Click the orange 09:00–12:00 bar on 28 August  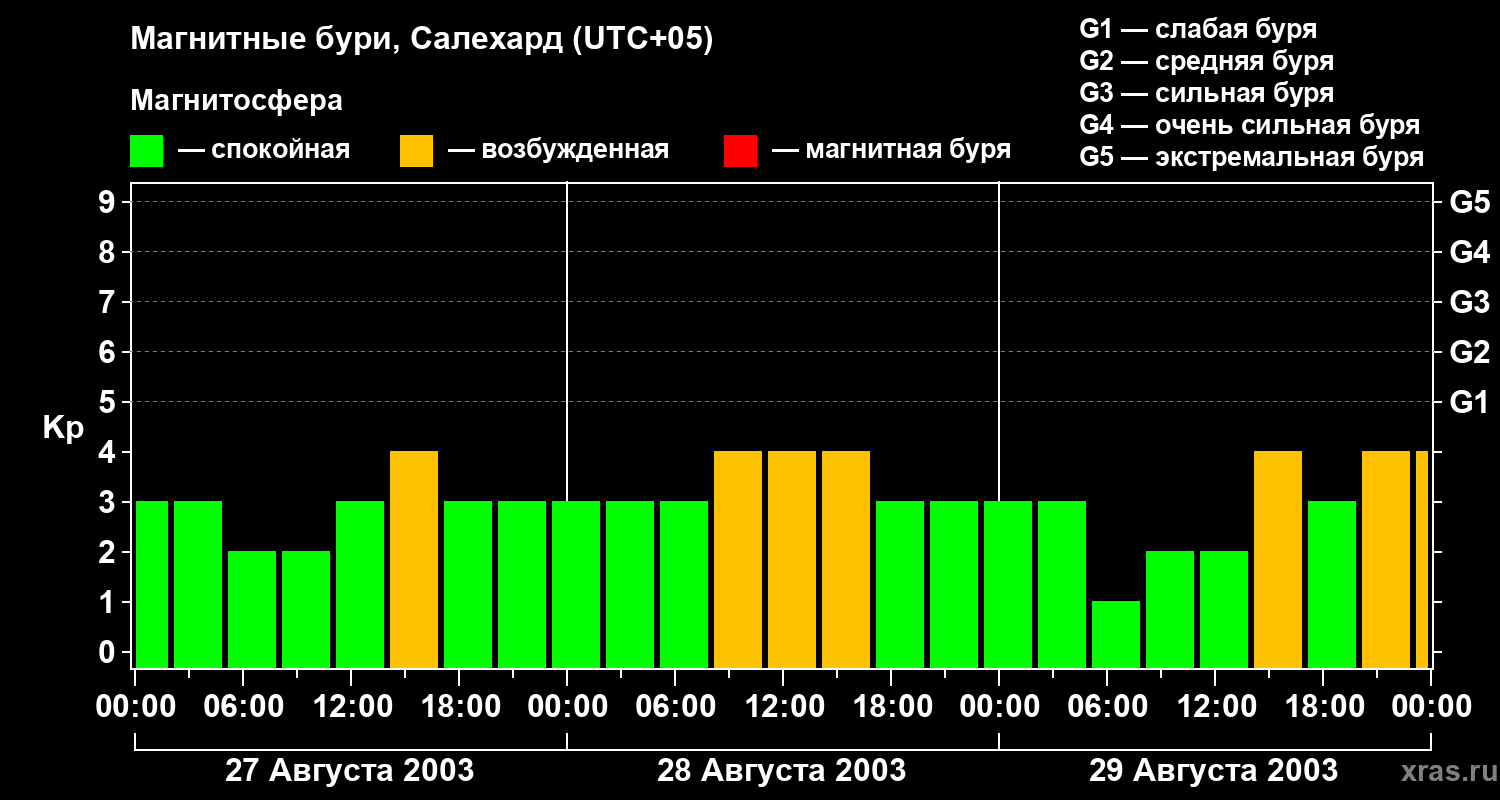738,560
